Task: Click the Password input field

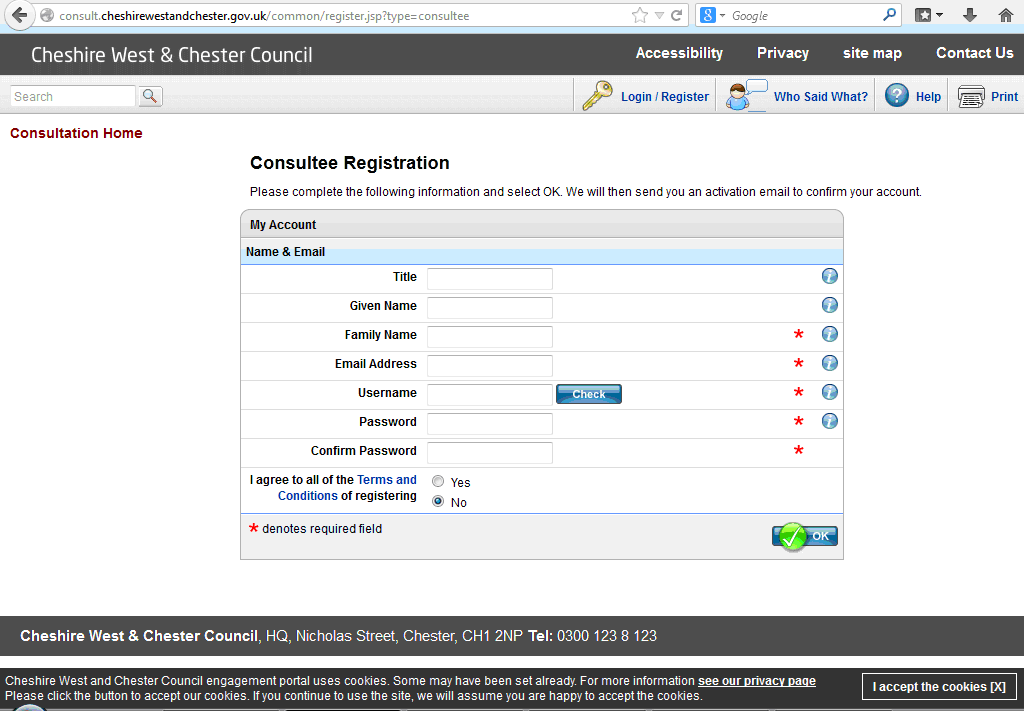Action: coord(489,424)
